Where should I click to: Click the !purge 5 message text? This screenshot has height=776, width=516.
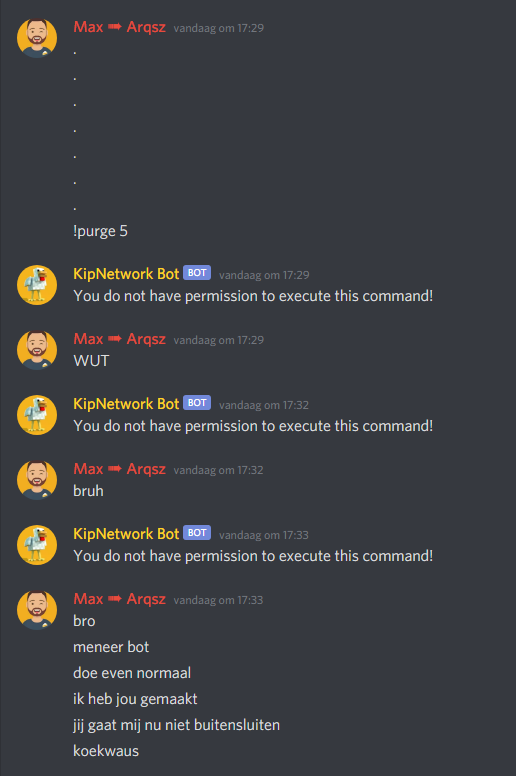tap(100, 231)
